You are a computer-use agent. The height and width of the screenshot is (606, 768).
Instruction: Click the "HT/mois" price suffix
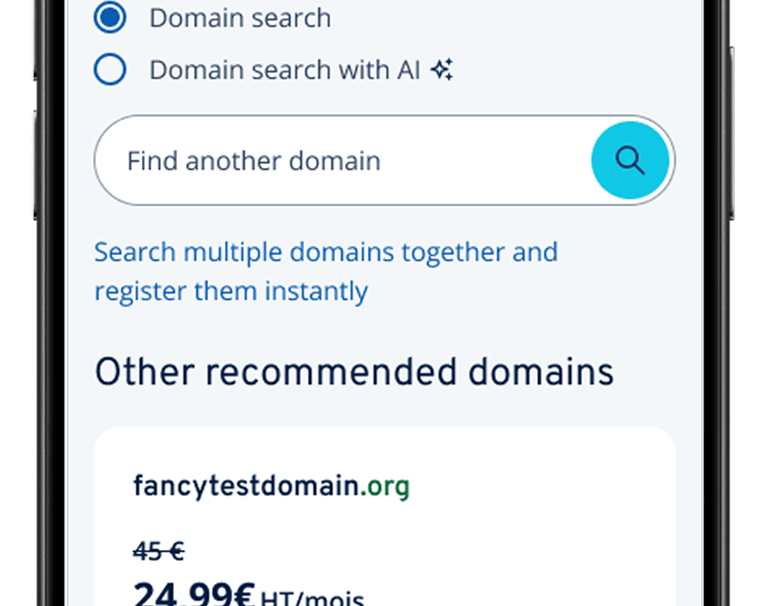click(x=312, y=599)
